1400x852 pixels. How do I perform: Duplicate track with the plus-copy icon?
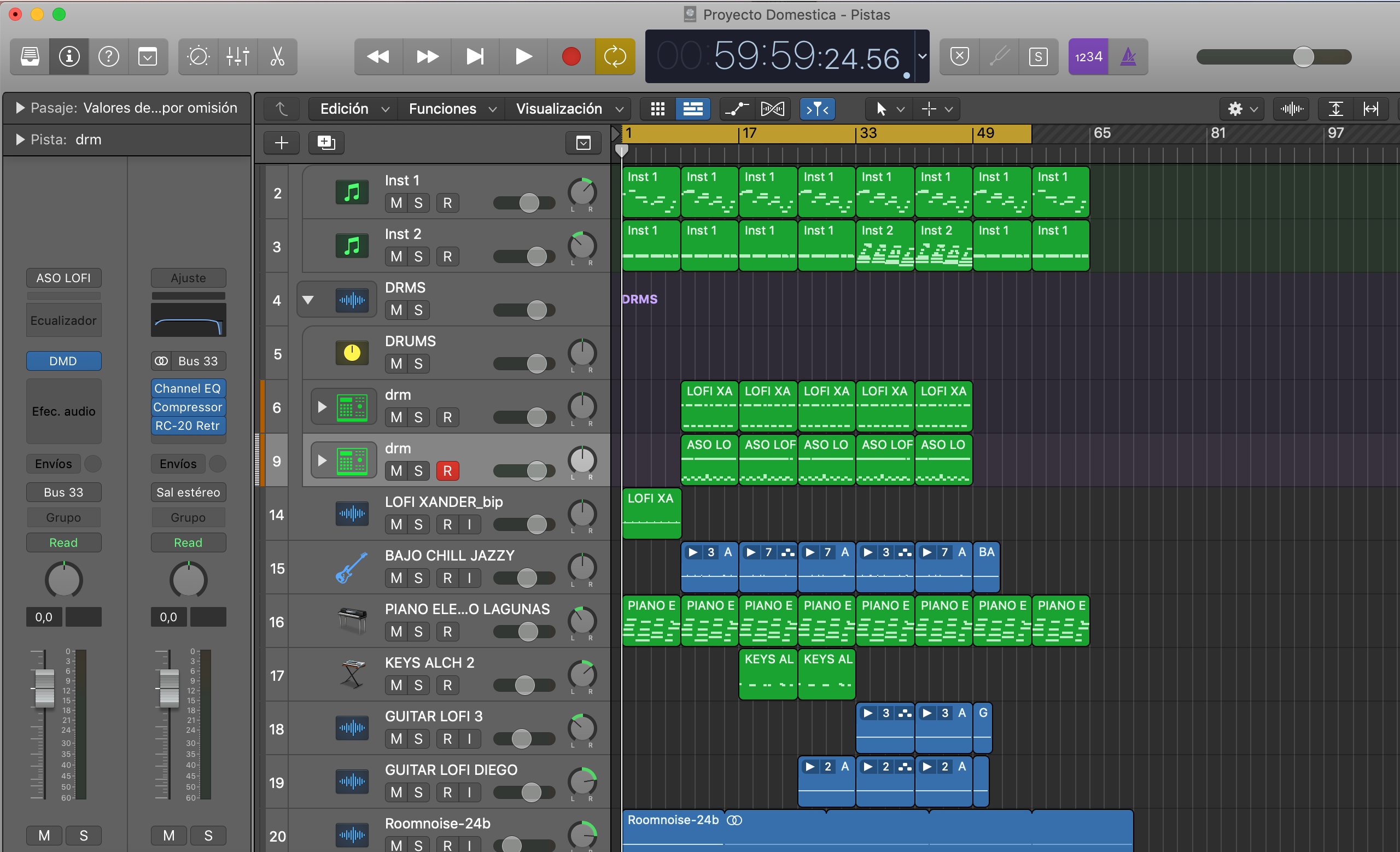point(326,143)
